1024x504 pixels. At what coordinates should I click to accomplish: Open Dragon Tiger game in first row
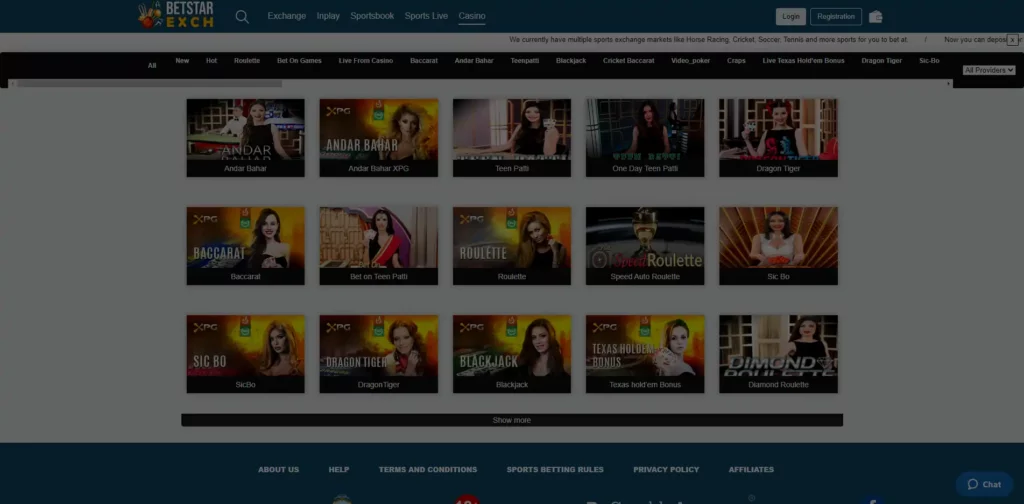(x=778, y=137)
